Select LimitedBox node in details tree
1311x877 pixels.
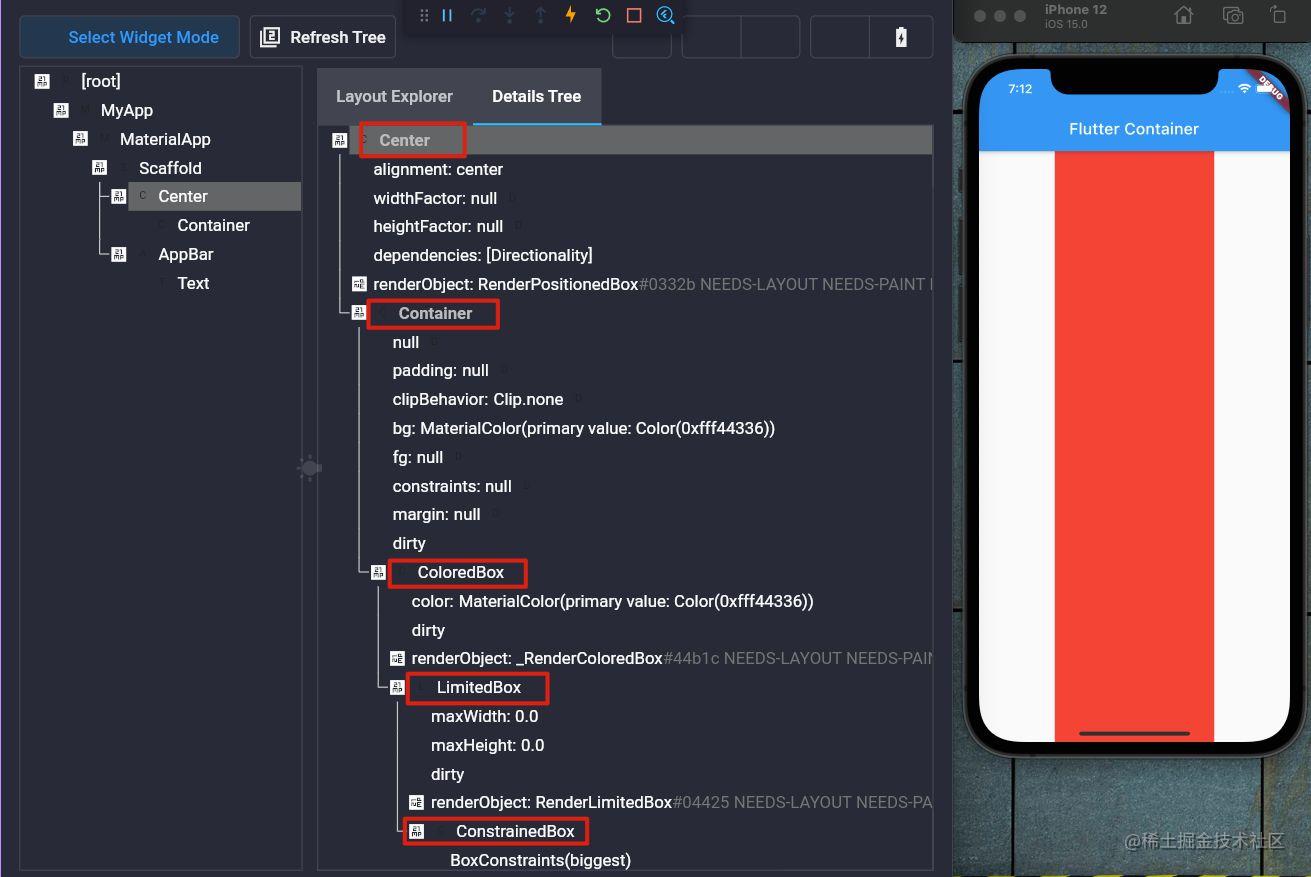pos(478,687)
